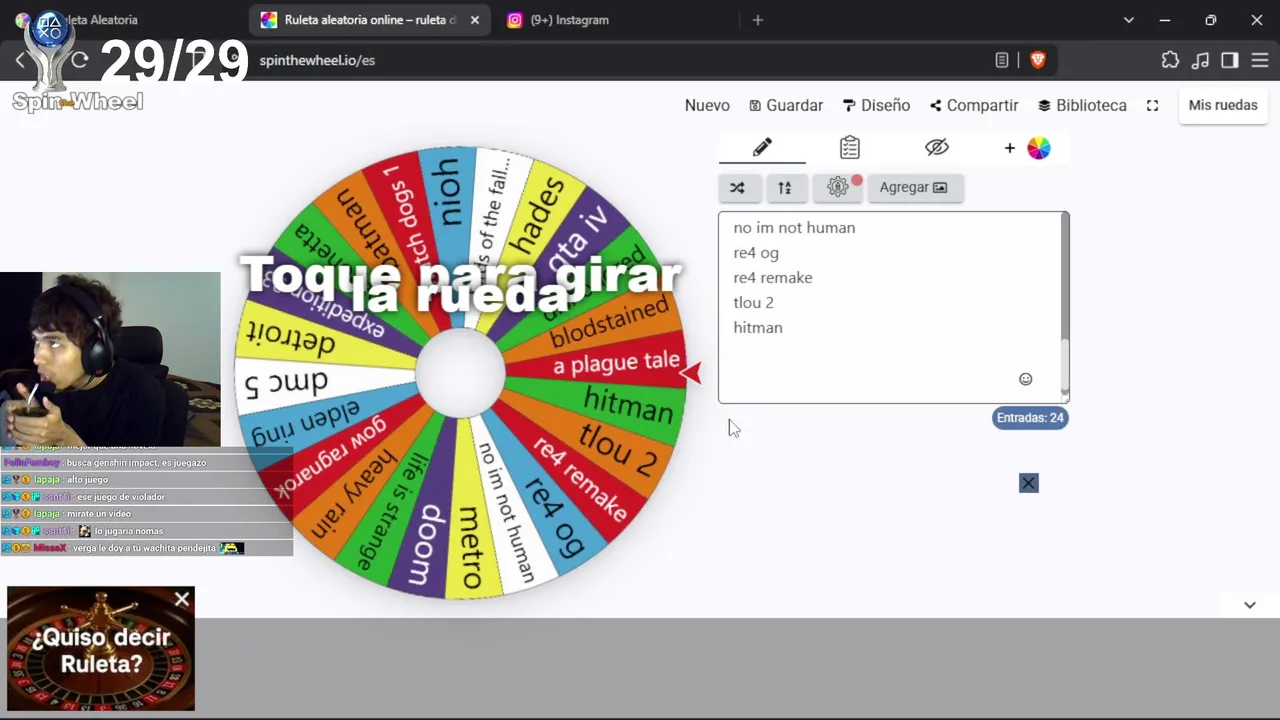This screenshot has width=1280, height=720.
Task: Click the red 'a plague tale' wheel slice
Action: 614,363
